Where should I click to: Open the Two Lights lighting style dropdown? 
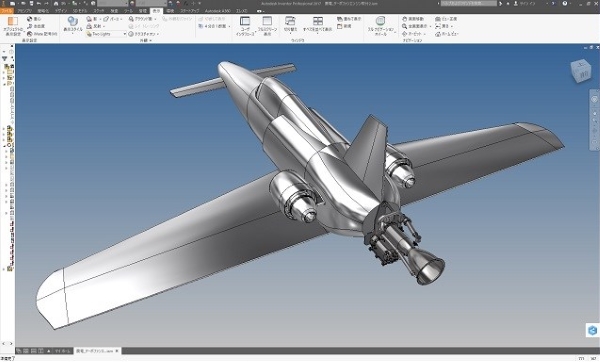(106, 34)
